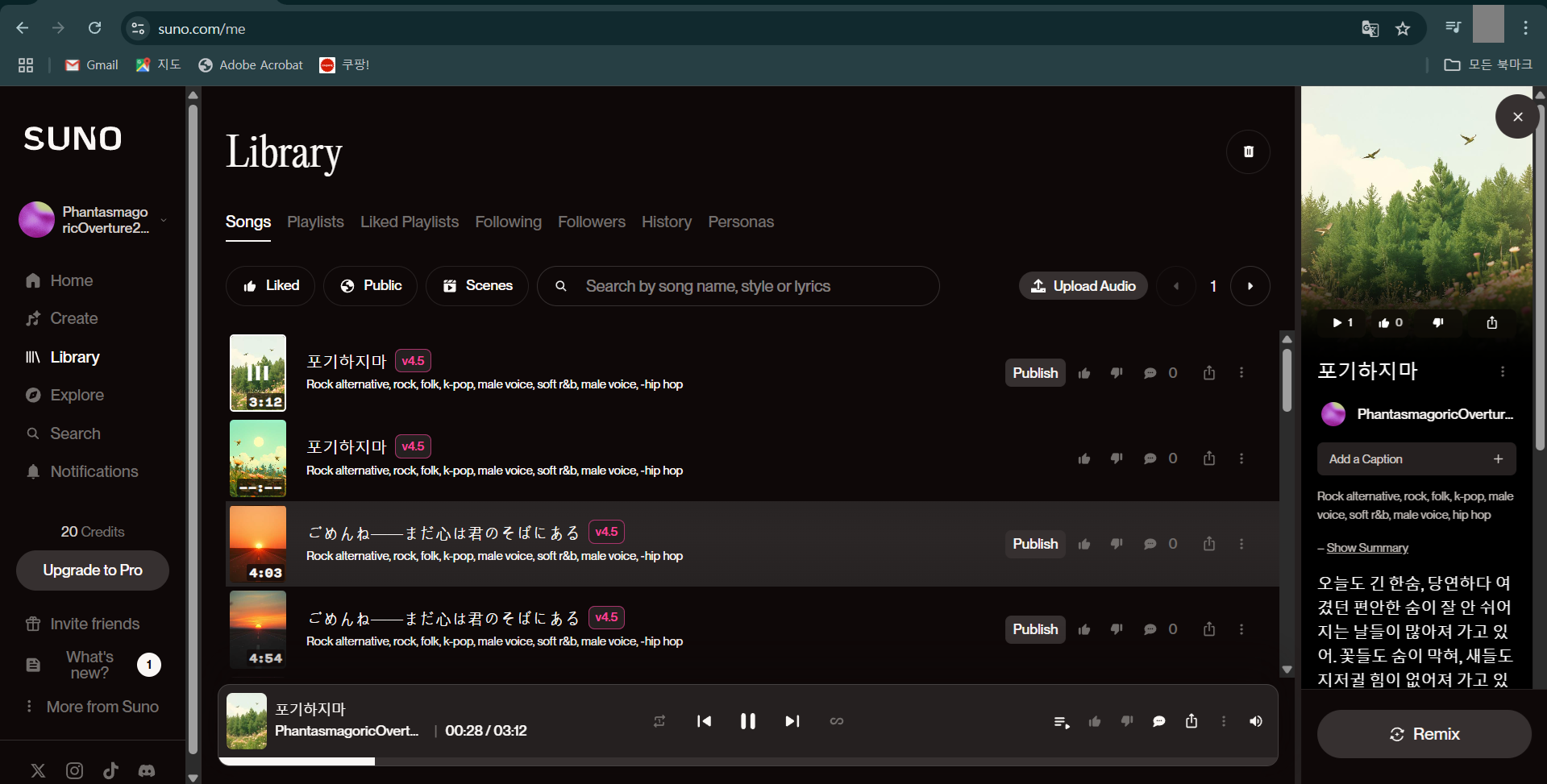Seek on the player progress bar
This screenshot has height=784, width=1547.
pos(748,761)
